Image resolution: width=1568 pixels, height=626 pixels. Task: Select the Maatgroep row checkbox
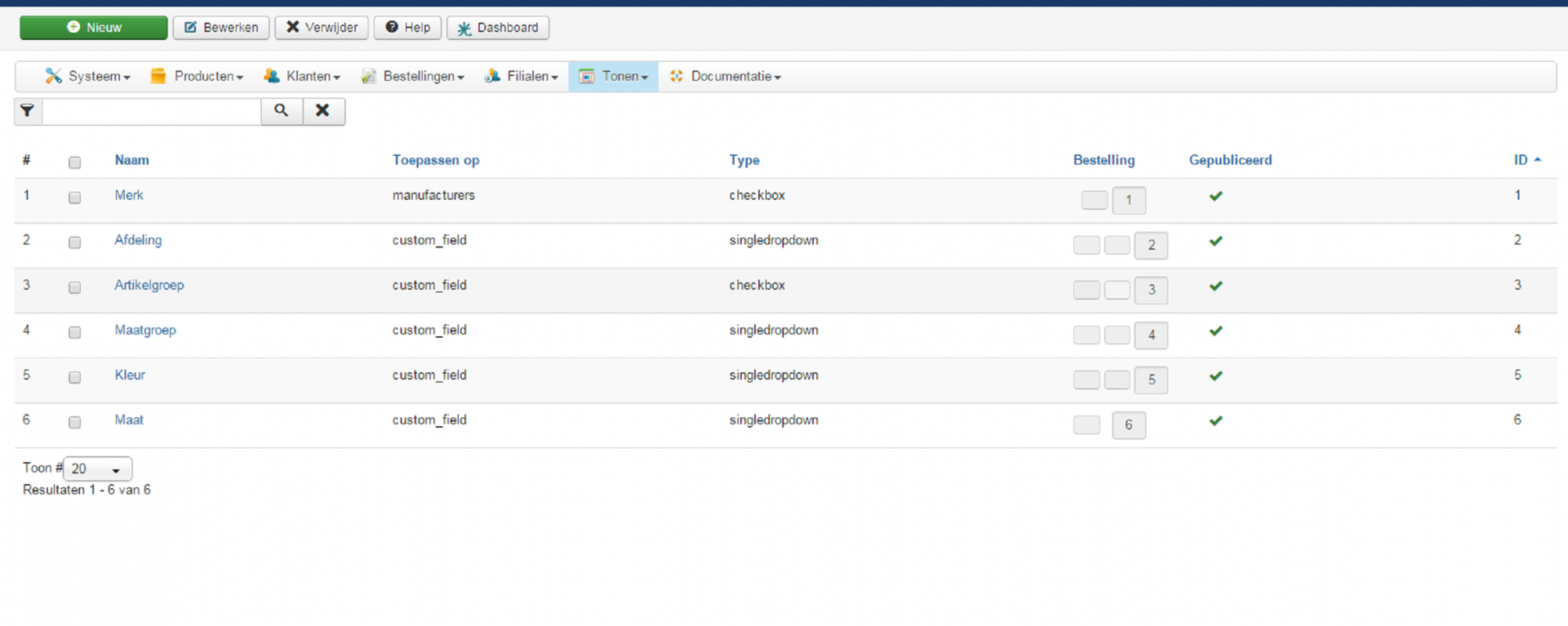click(x=74, y=332)
